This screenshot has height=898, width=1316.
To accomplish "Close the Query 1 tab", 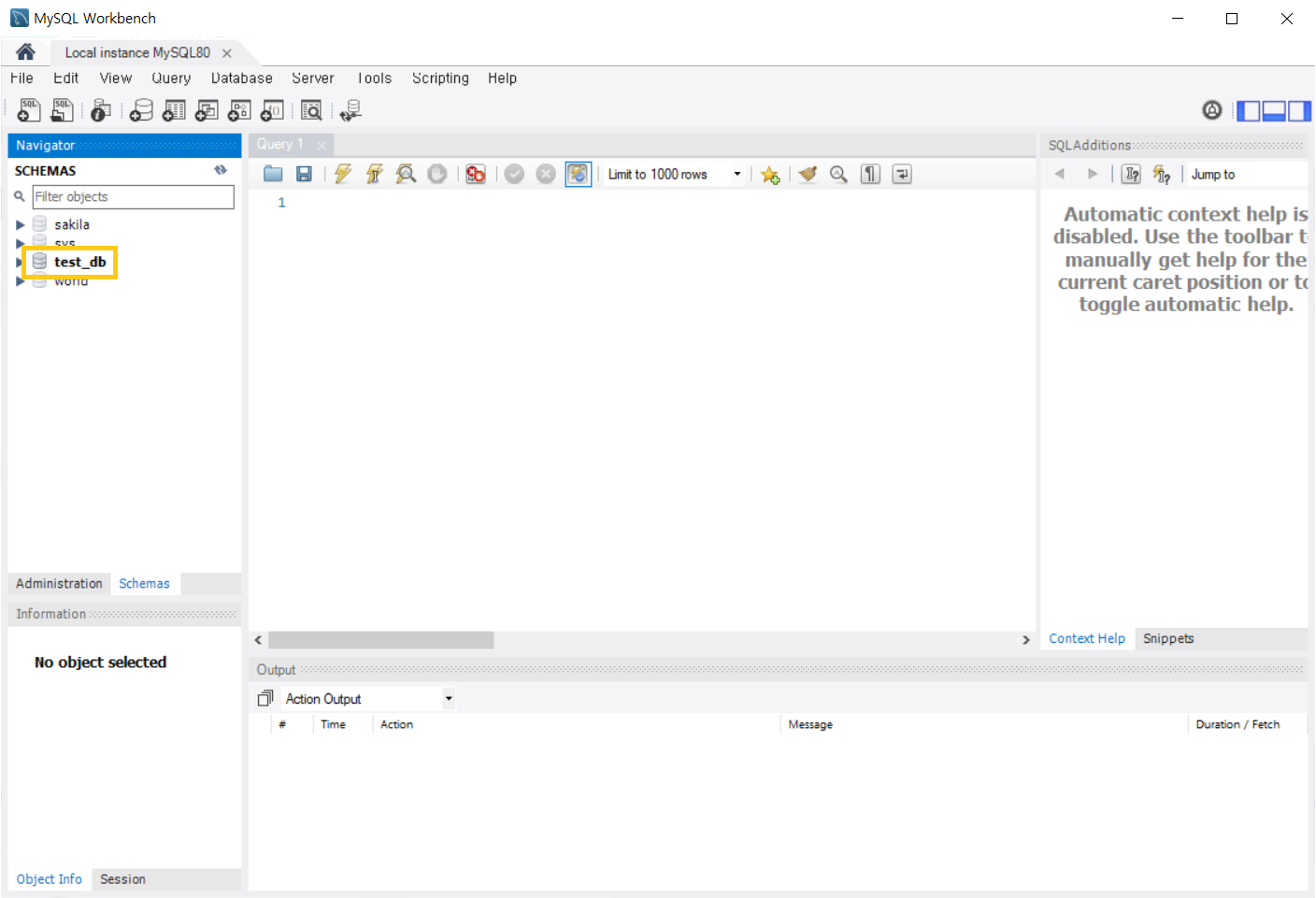I will (x=322, y=145).
